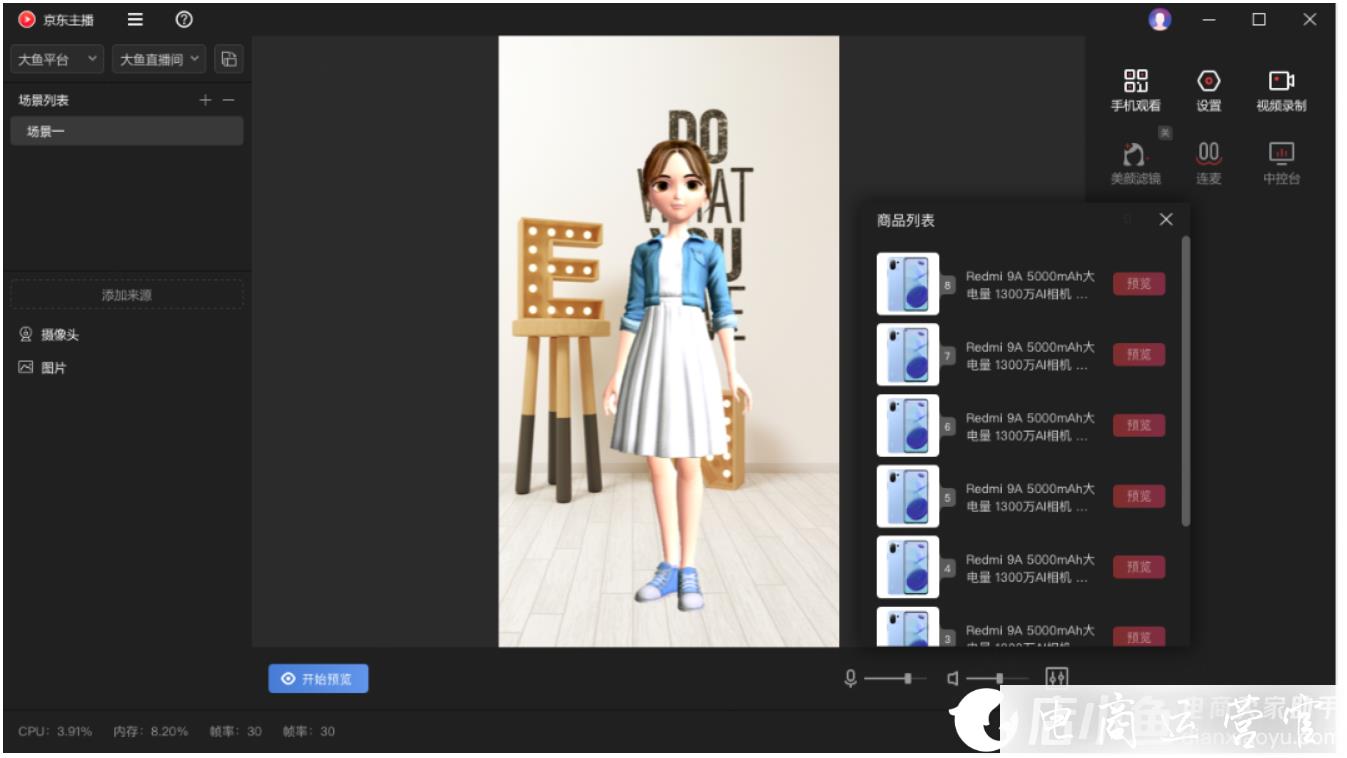Image resolution: width=1347 pixels, height=758 pixels.
Task: Open 美颜滤镜 beauty filter
Action: [x=1136, y=164]
